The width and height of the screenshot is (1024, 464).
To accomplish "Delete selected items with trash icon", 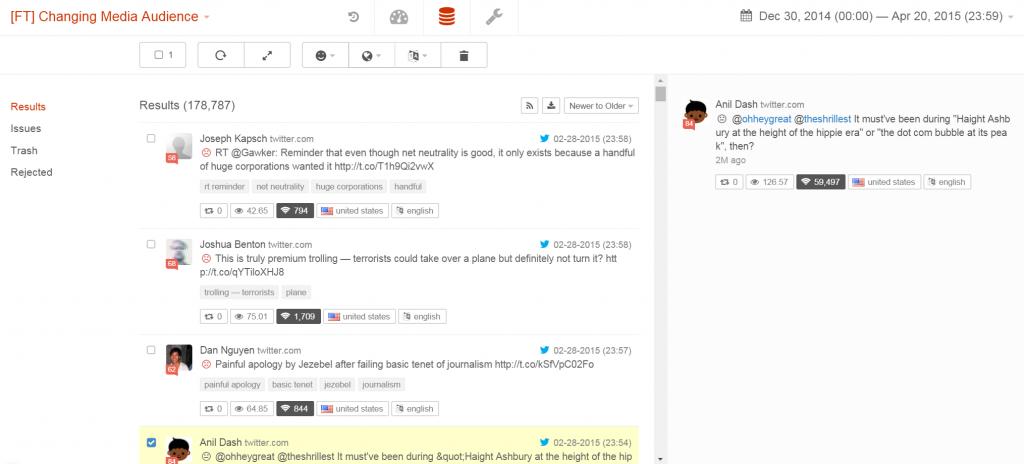I will click(463, 55).
